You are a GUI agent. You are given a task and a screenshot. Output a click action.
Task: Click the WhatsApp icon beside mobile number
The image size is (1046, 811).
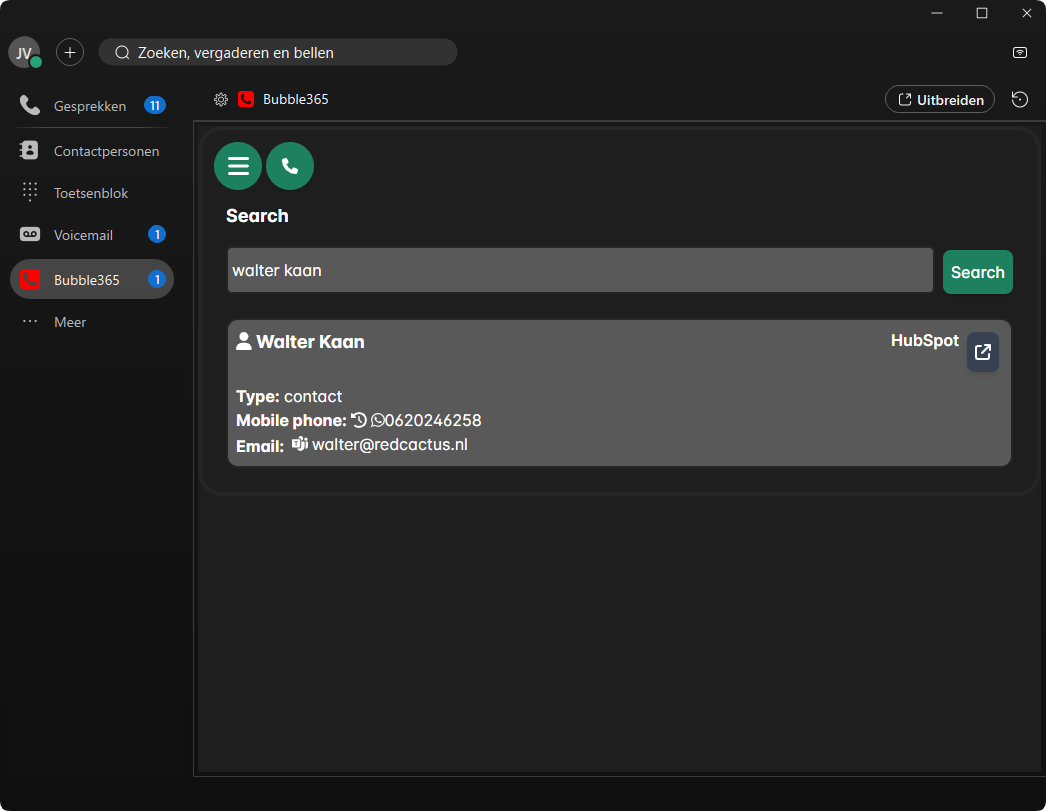click(377, 421)
